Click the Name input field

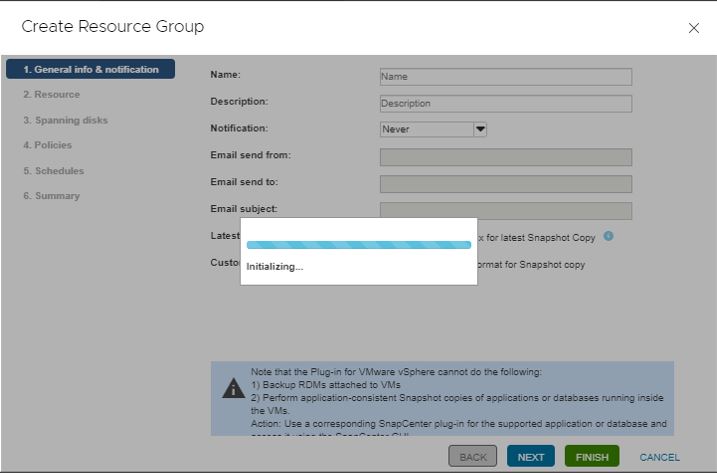(505, 77)
